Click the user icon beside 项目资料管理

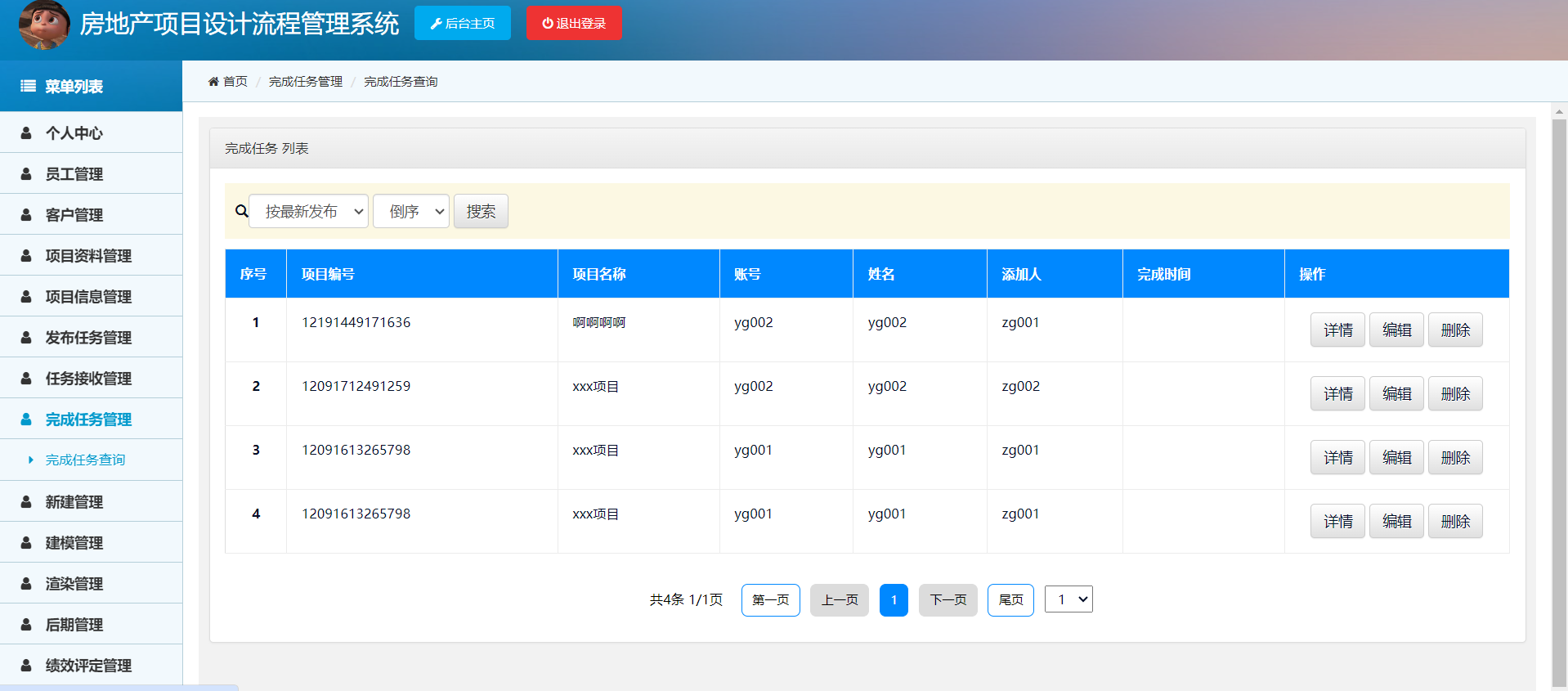coord(26,255)
